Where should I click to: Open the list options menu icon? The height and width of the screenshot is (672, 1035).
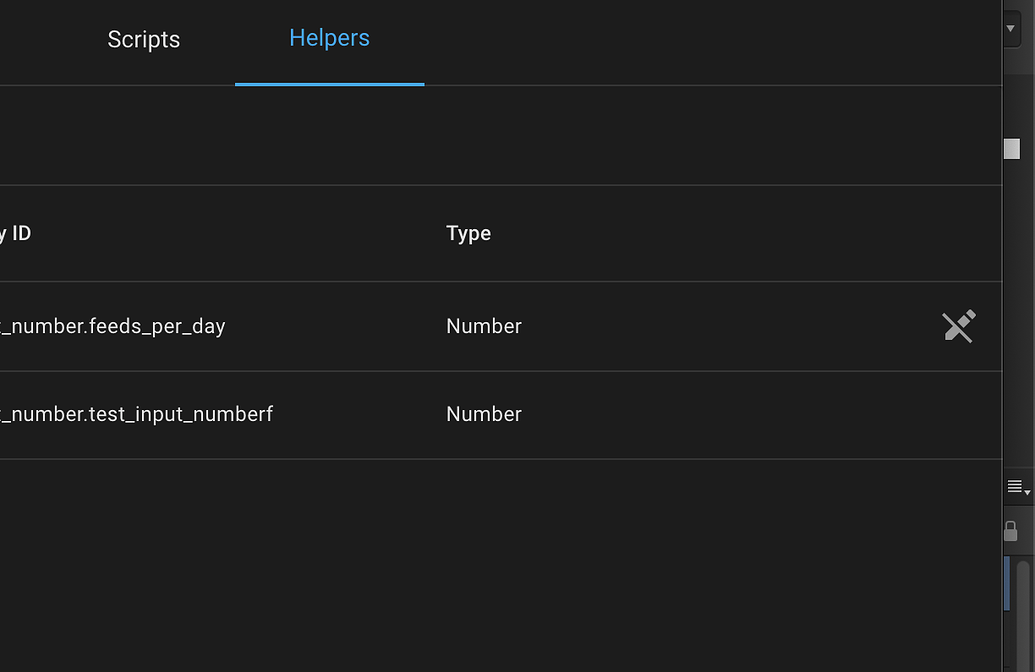click(x=1015, y=487)
